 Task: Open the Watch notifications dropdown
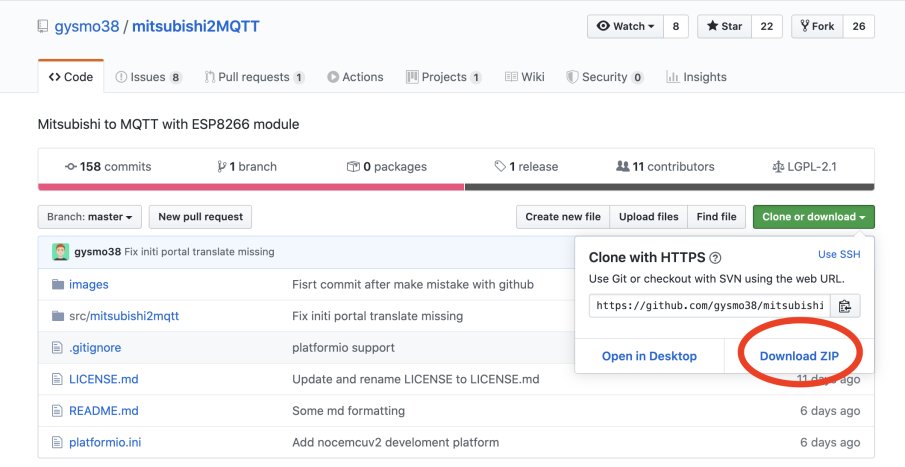[x=625, y=27]
